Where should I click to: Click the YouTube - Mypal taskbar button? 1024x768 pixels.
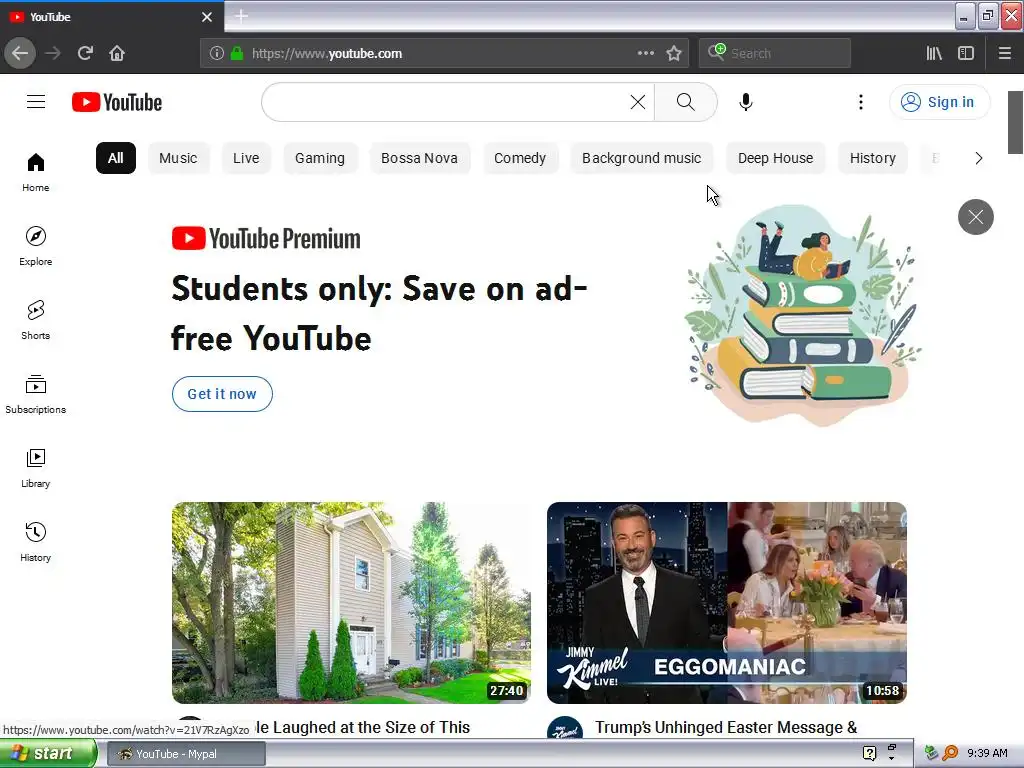[x=186, y=754]
